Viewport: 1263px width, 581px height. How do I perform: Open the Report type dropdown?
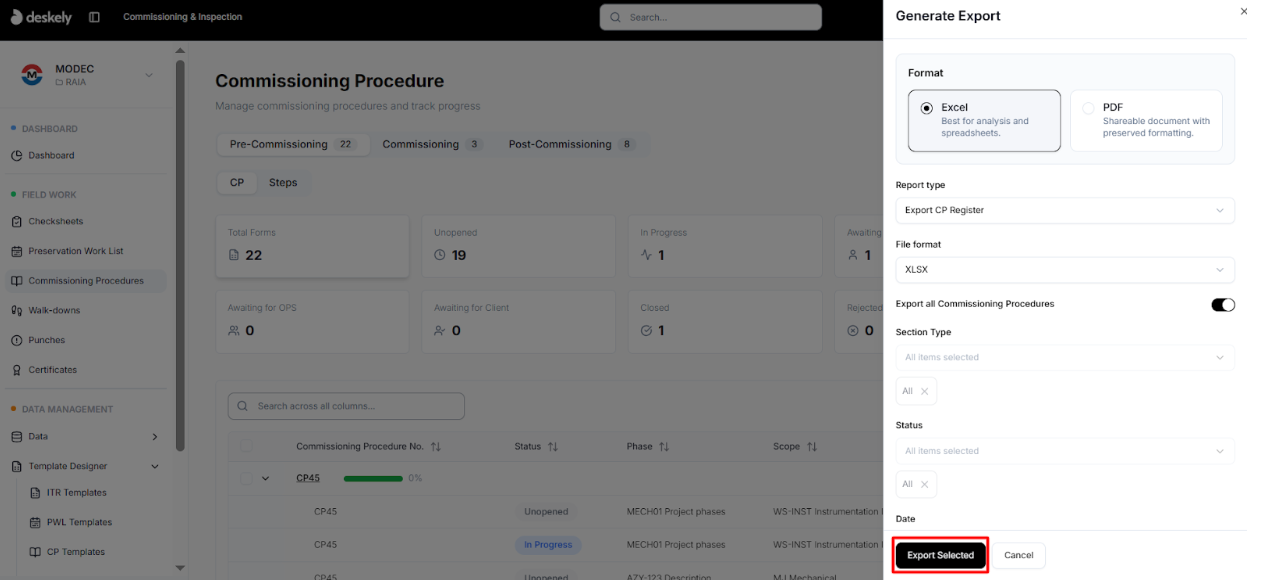point(1065,210)
